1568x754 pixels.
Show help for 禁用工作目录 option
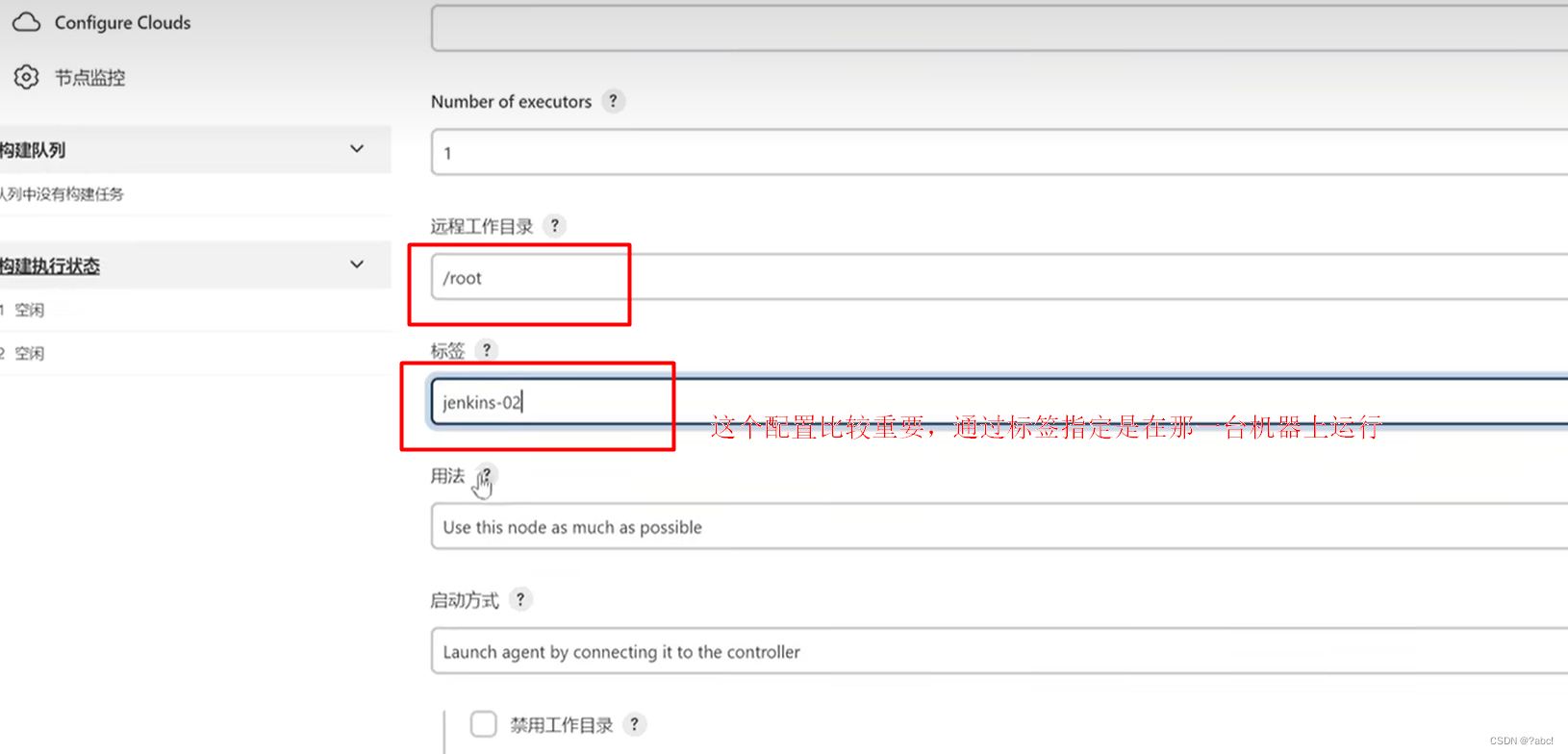coord(634,724)
